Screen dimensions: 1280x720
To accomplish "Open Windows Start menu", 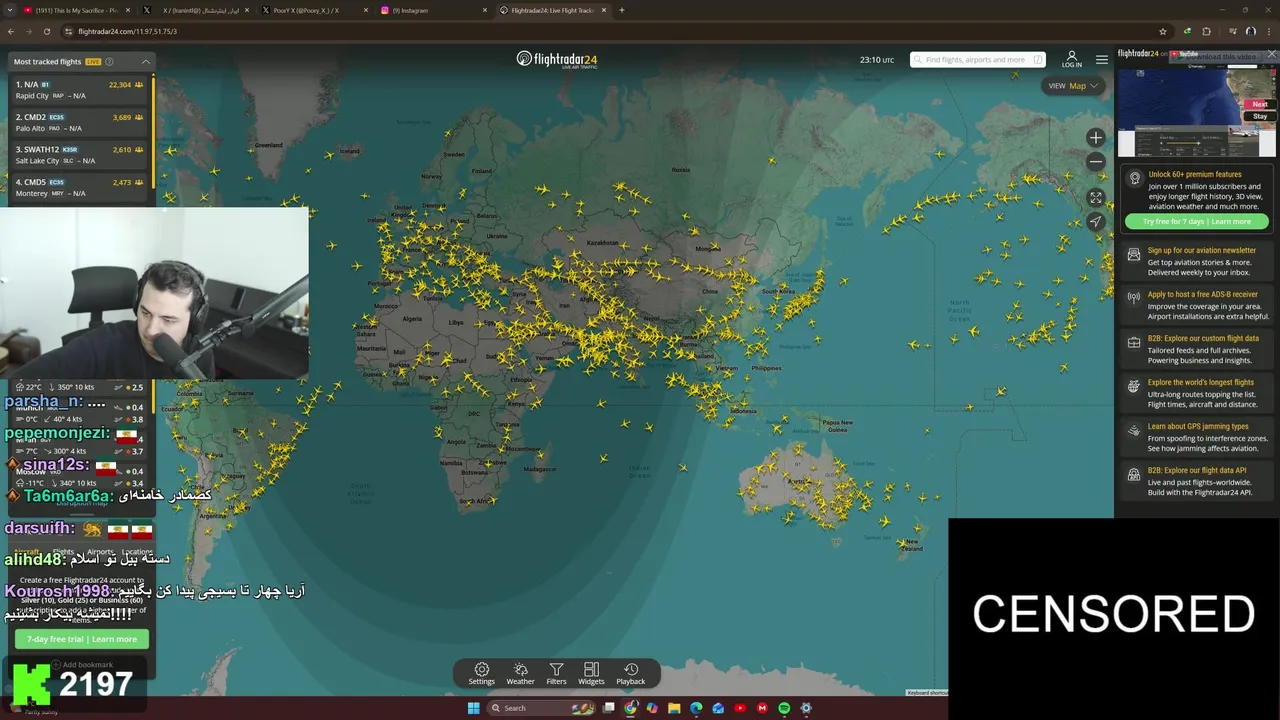I will (x=473, y=708).
